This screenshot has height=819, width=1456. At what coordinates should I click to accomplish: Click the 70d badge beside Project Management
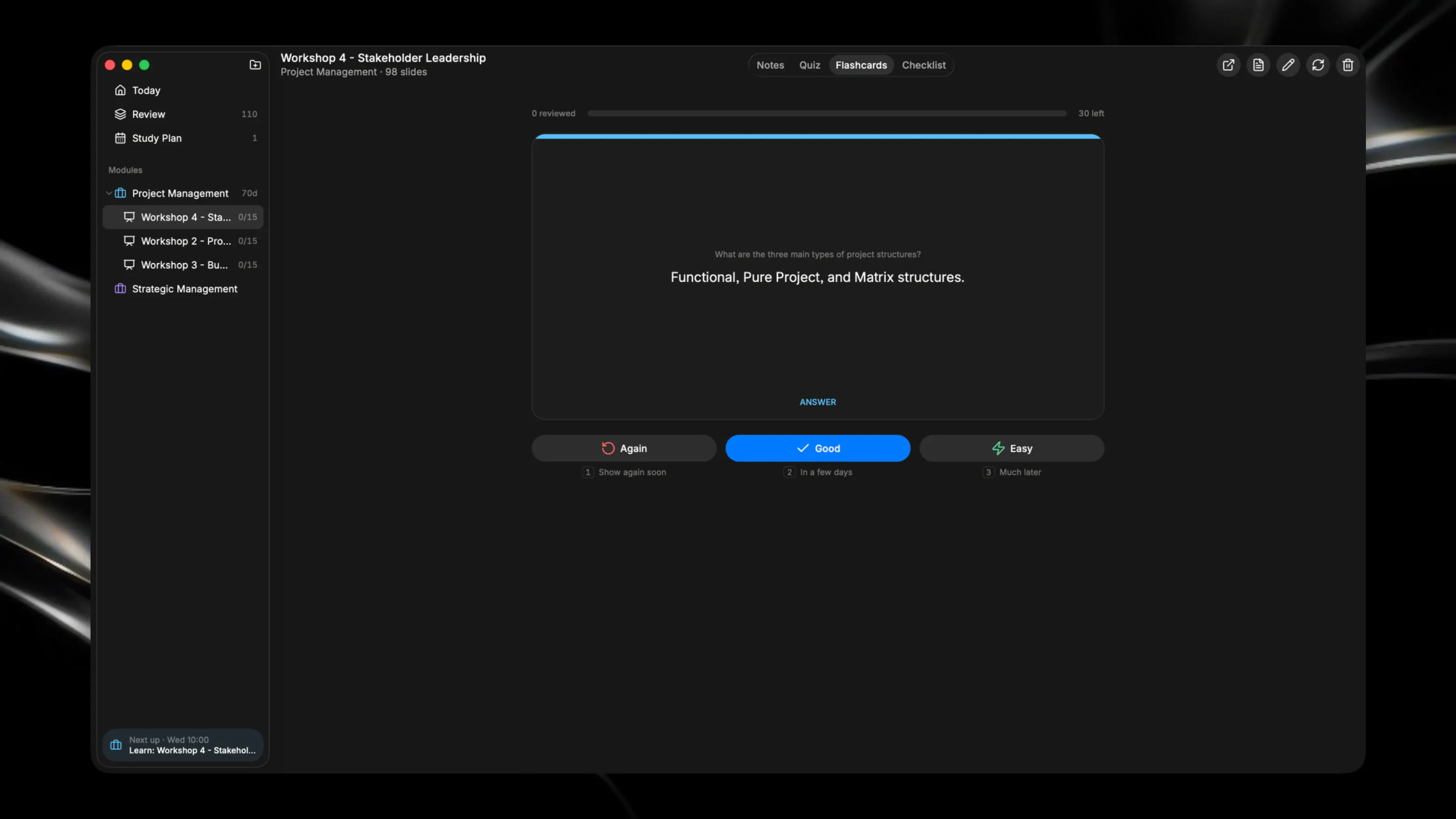click(x=249, y=193)
